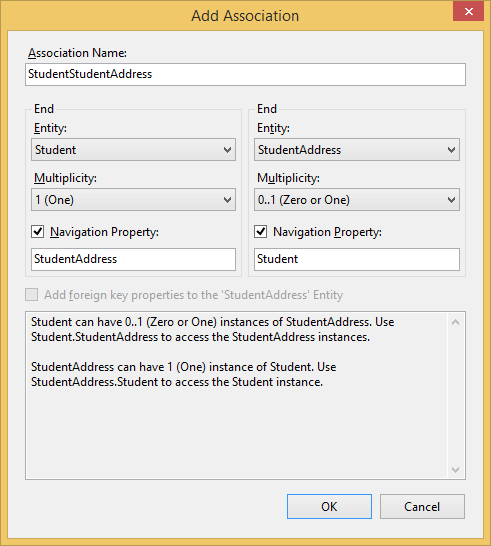Viewport: 491px width, 546px height.
Task: Cancel the Add Association dialog
Action: pyautogui.click(x=422, y=507)
